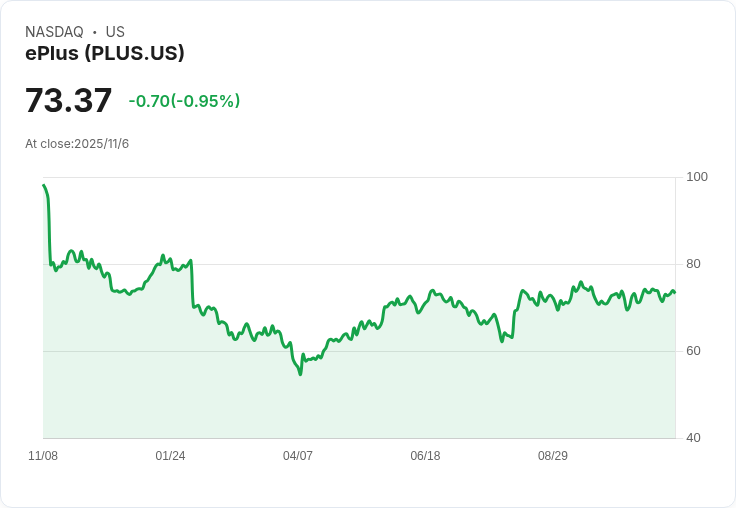Click the NASDAQ exchange label
The width and height of the screenshot is (736, 508).
[54, 32]
